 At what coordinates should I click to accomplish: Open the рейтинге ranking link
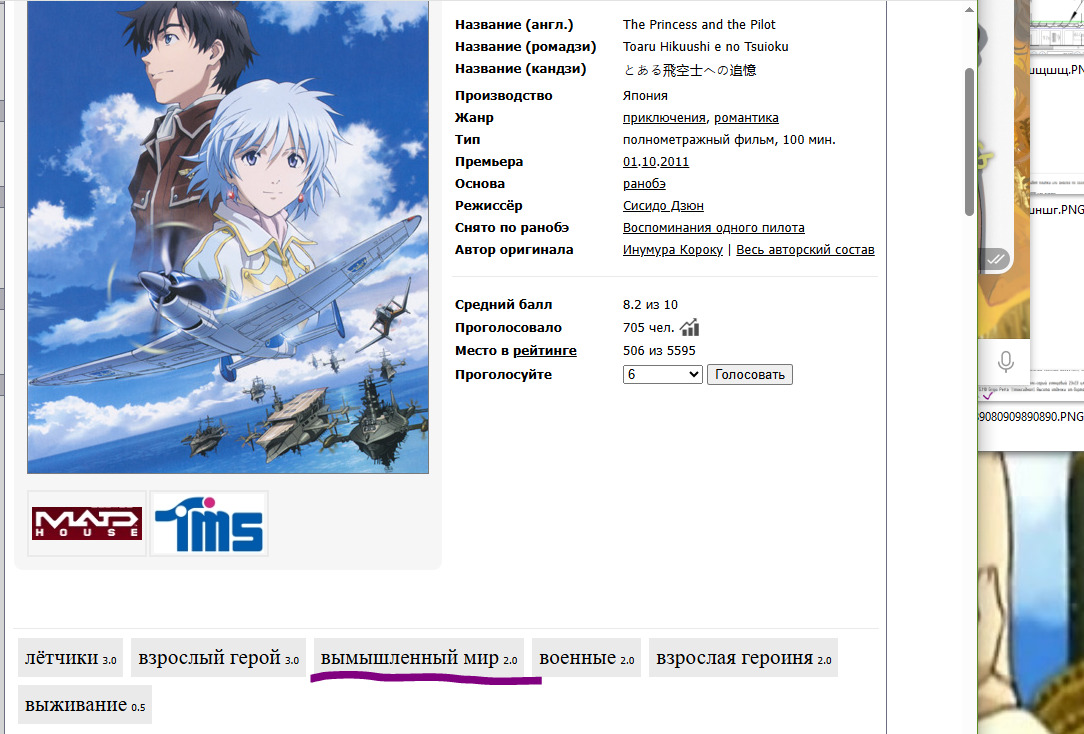(545, 350)
